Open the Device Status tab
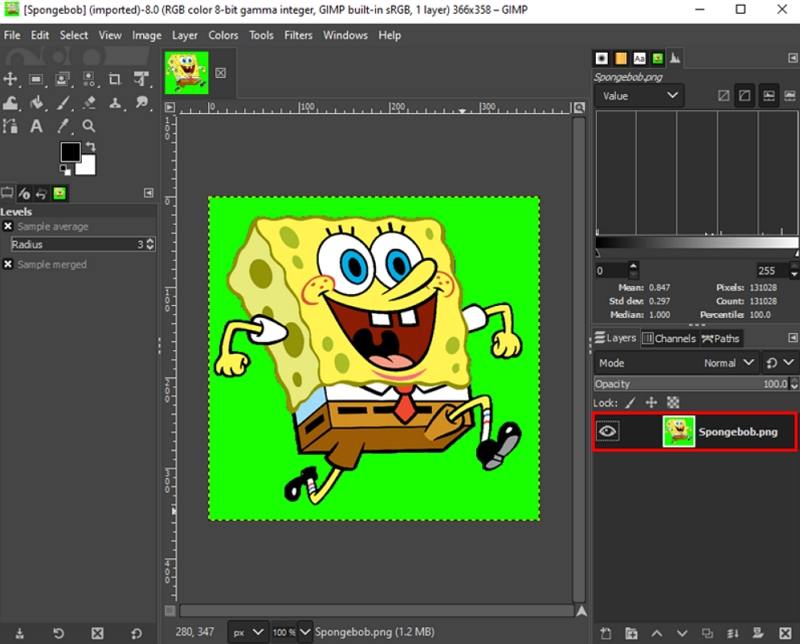This screenshot has width=800, height=644. 24,193
